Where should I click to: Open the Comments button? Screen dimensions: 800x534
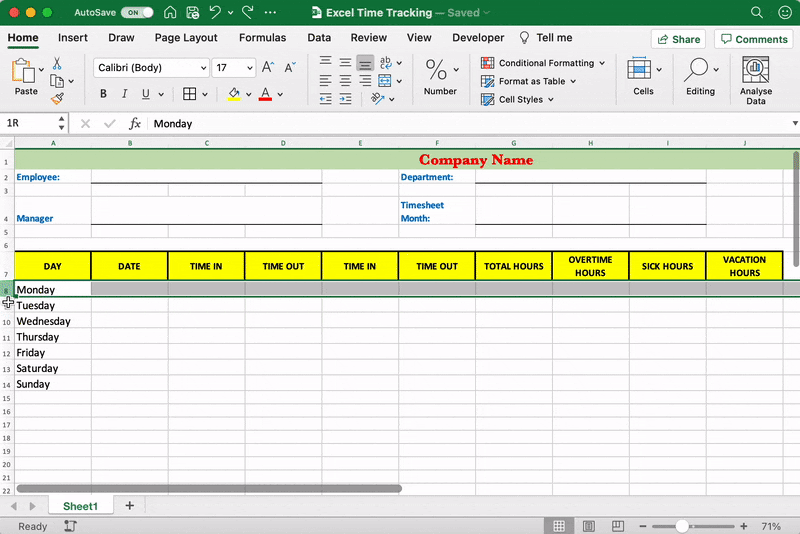753,39
